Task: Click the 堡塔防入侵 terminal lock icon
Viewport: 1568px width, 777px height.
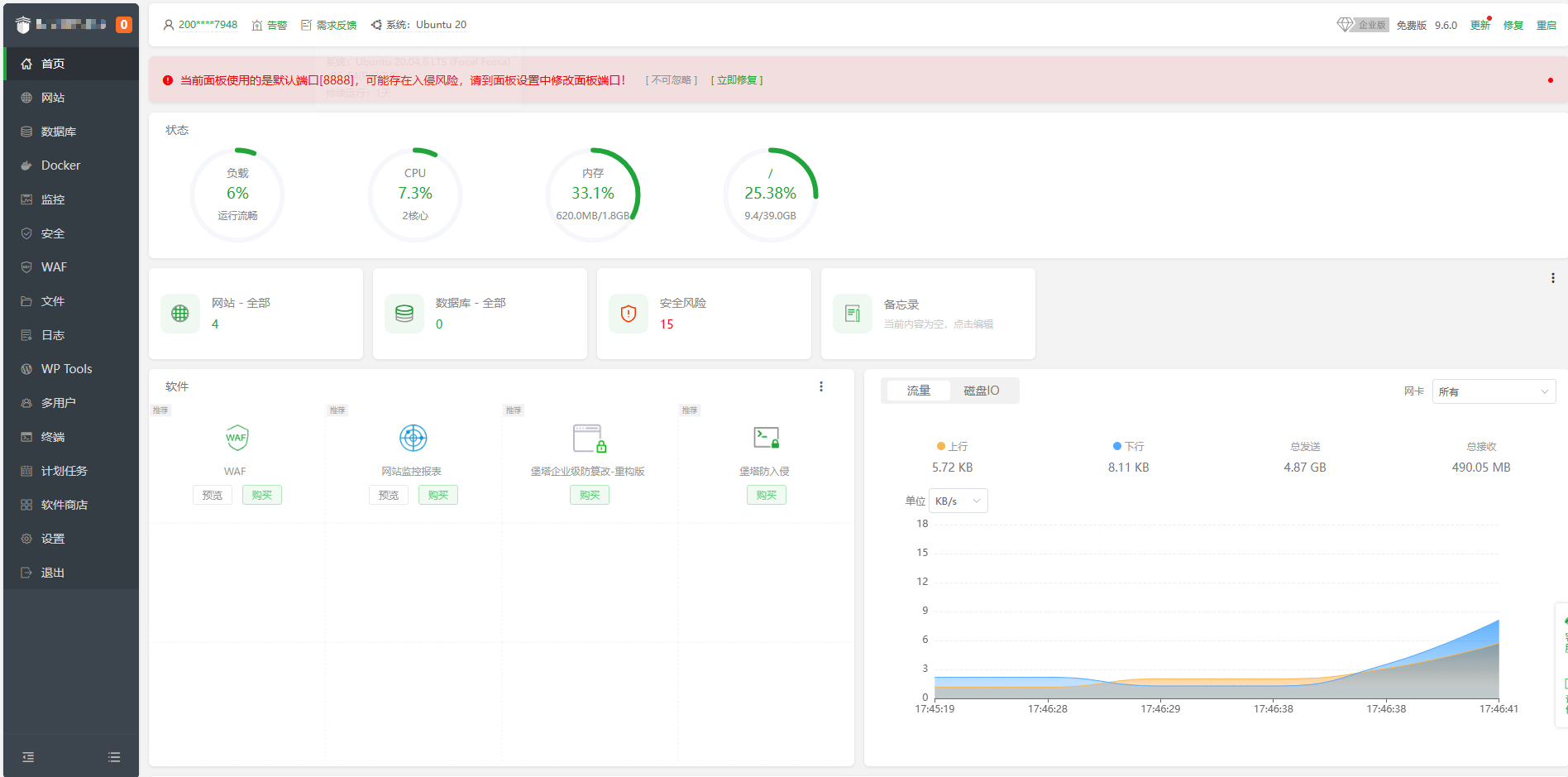Action: coord(766,438)
